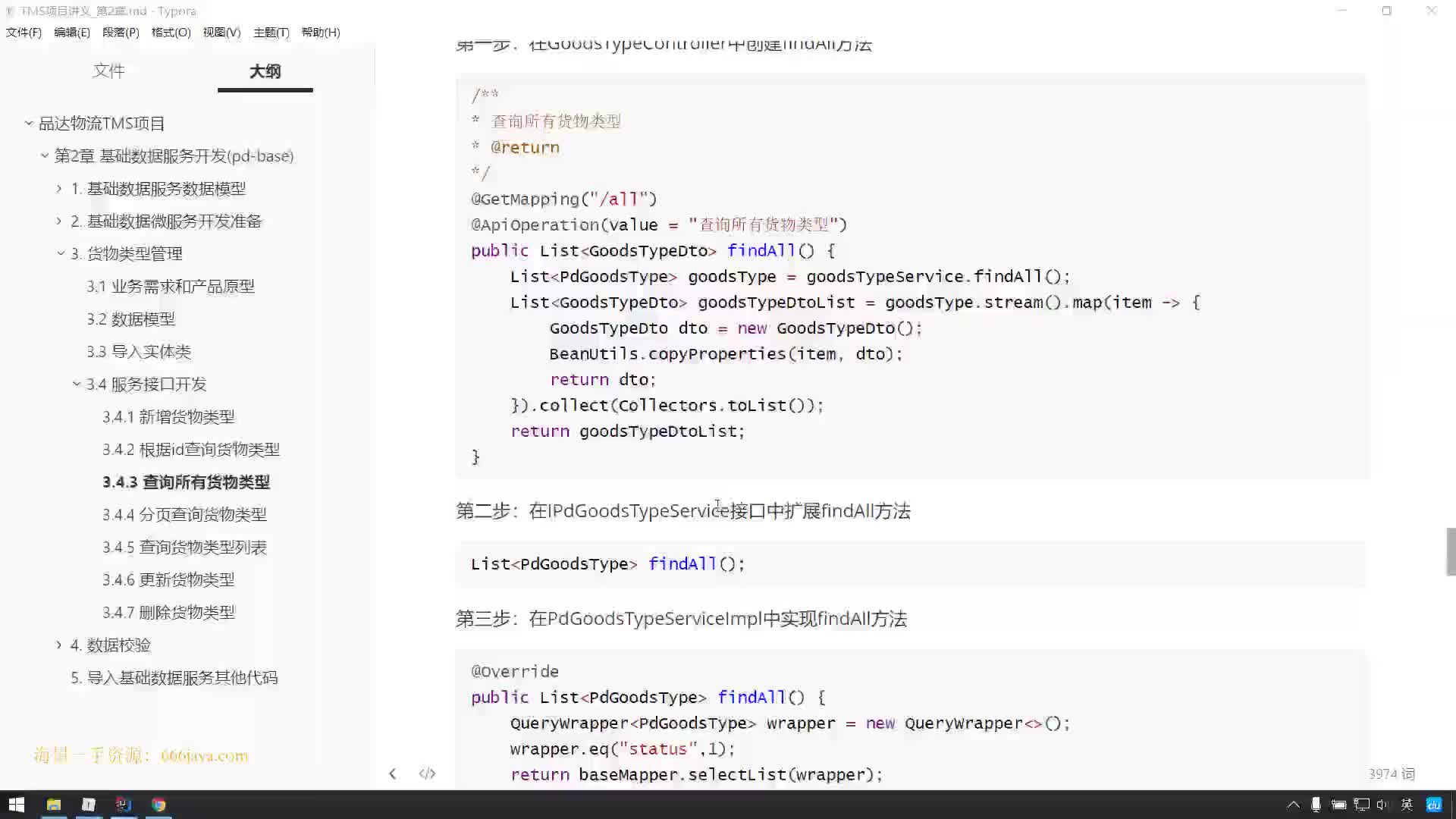Click the 3974 词 word count

click(1392, 773)
